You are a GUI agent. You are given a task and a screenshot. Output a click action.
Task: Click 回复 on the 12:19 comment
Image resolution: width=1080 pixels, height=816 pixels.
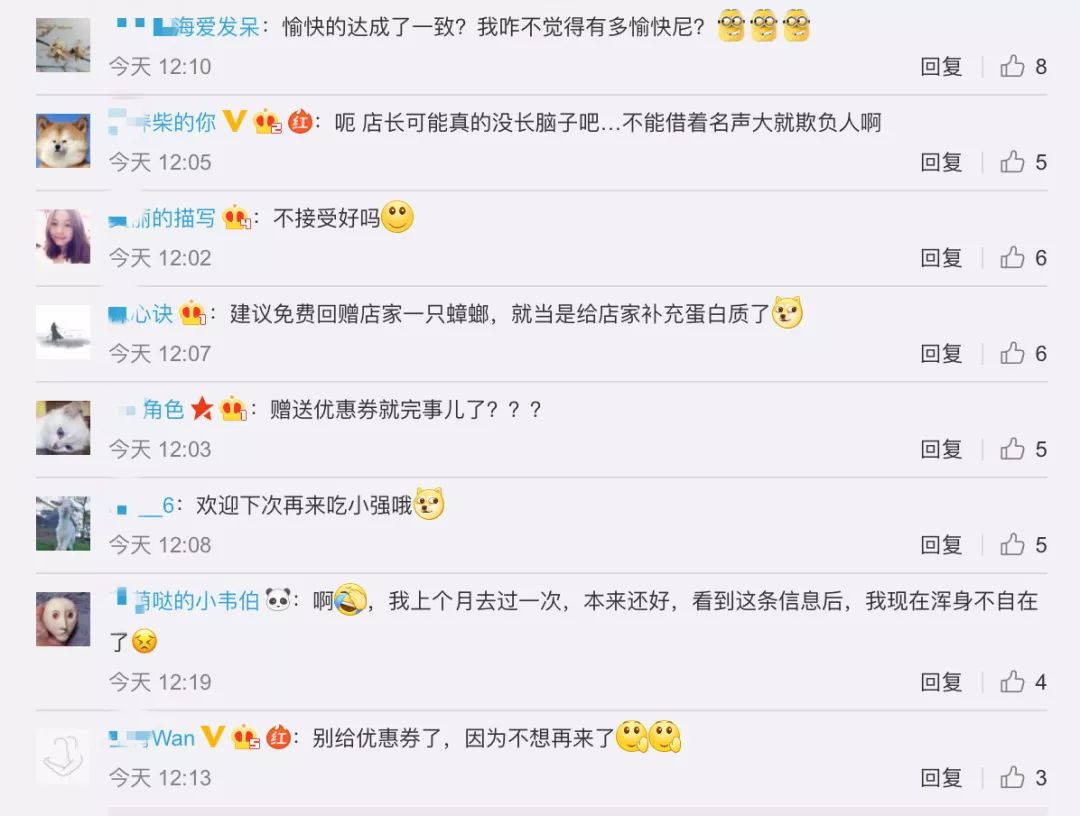point(941,682)
